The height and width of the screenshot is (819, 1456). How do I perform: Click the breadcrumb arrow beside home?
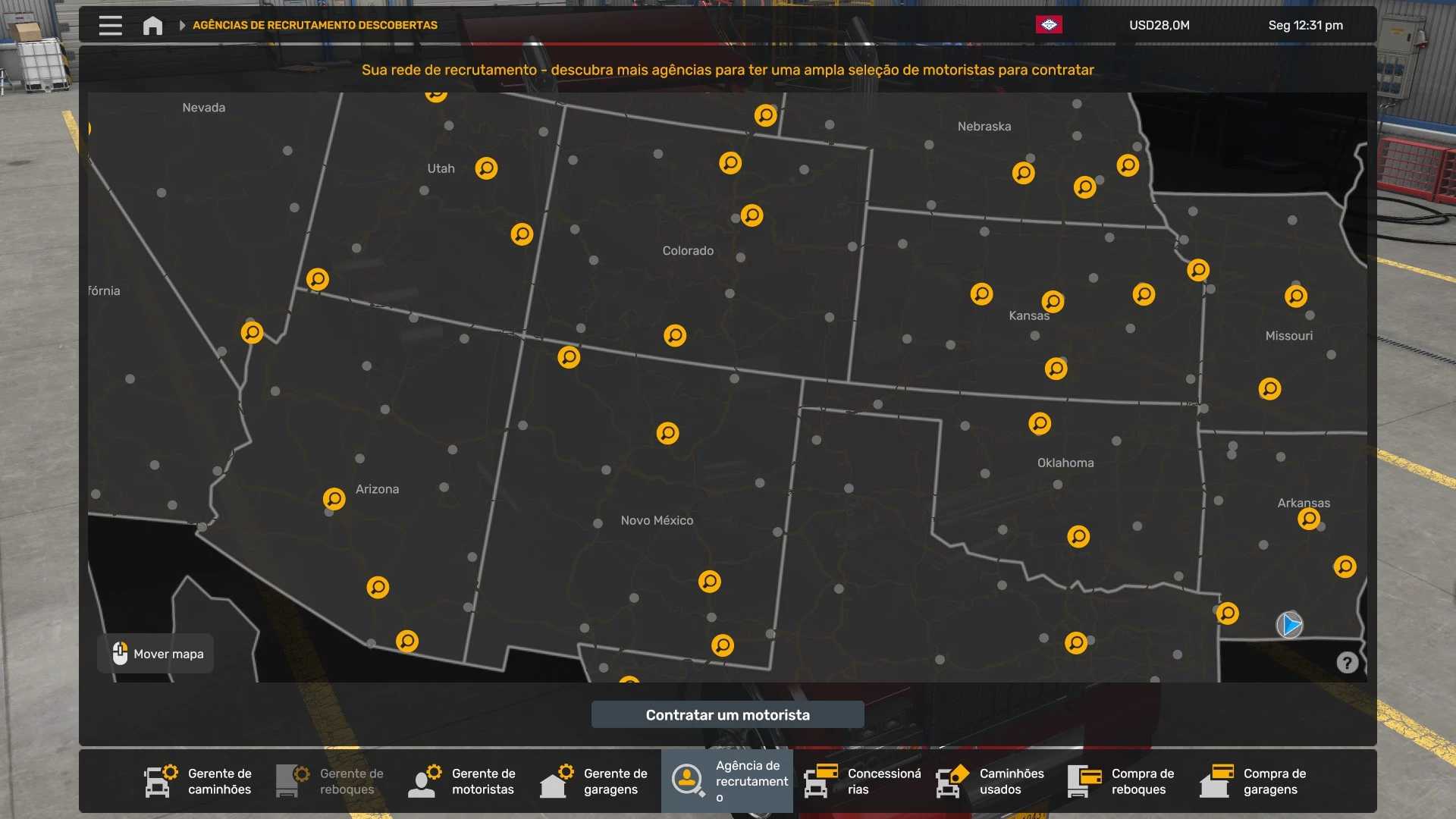tap(182, 25)
